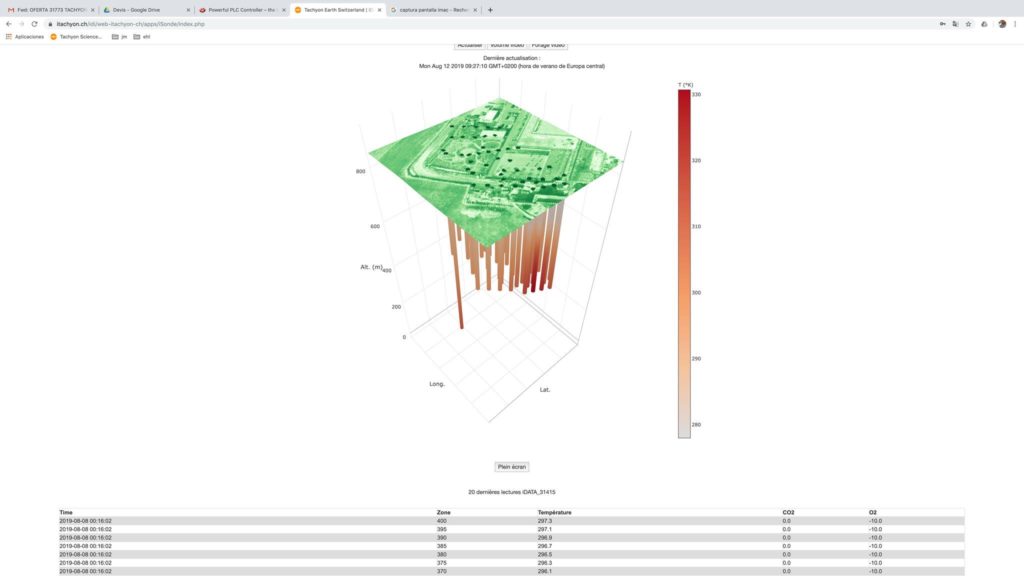This screenshot has width=1024, height=576.
Task: Close the 'Tachyon Earth Switzerland' tab
Action: coord(379,10)
